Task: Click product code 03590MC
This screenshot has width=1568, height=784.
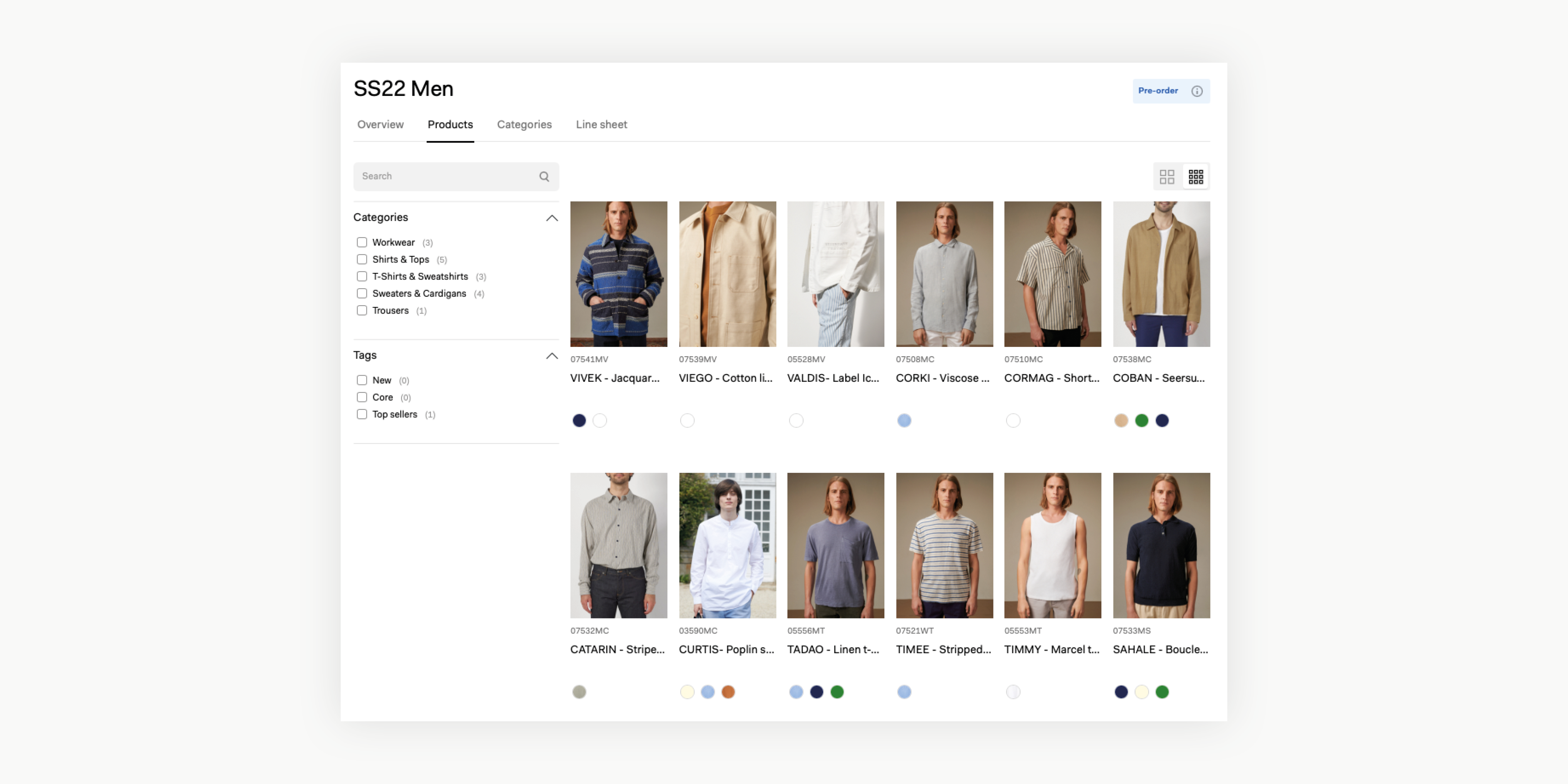Action: click(x=698, y=631)
